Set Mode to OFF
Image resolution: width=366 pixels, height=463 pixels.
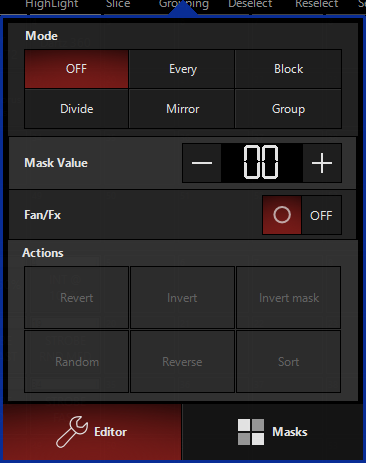point(76,69)
